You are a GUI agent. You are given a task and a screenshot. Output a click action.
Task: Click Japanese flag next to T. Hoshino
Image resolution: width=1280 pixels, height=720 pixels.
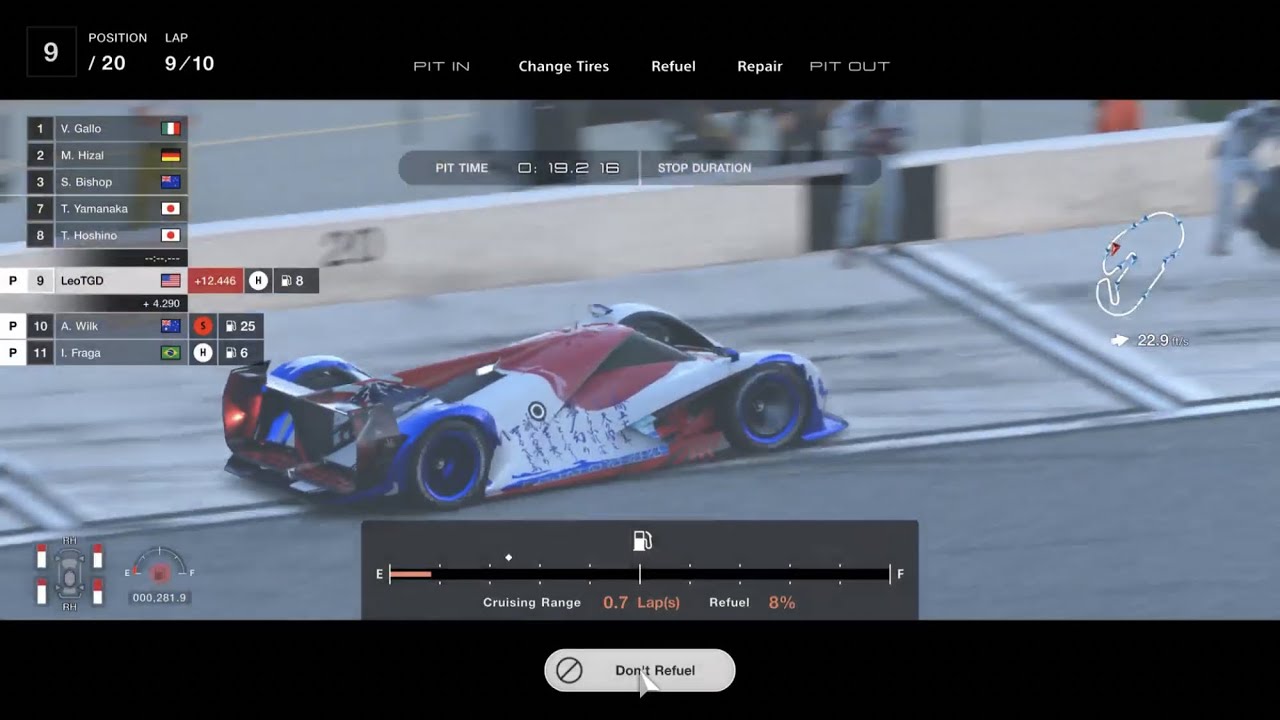click(x=171, y=236)
